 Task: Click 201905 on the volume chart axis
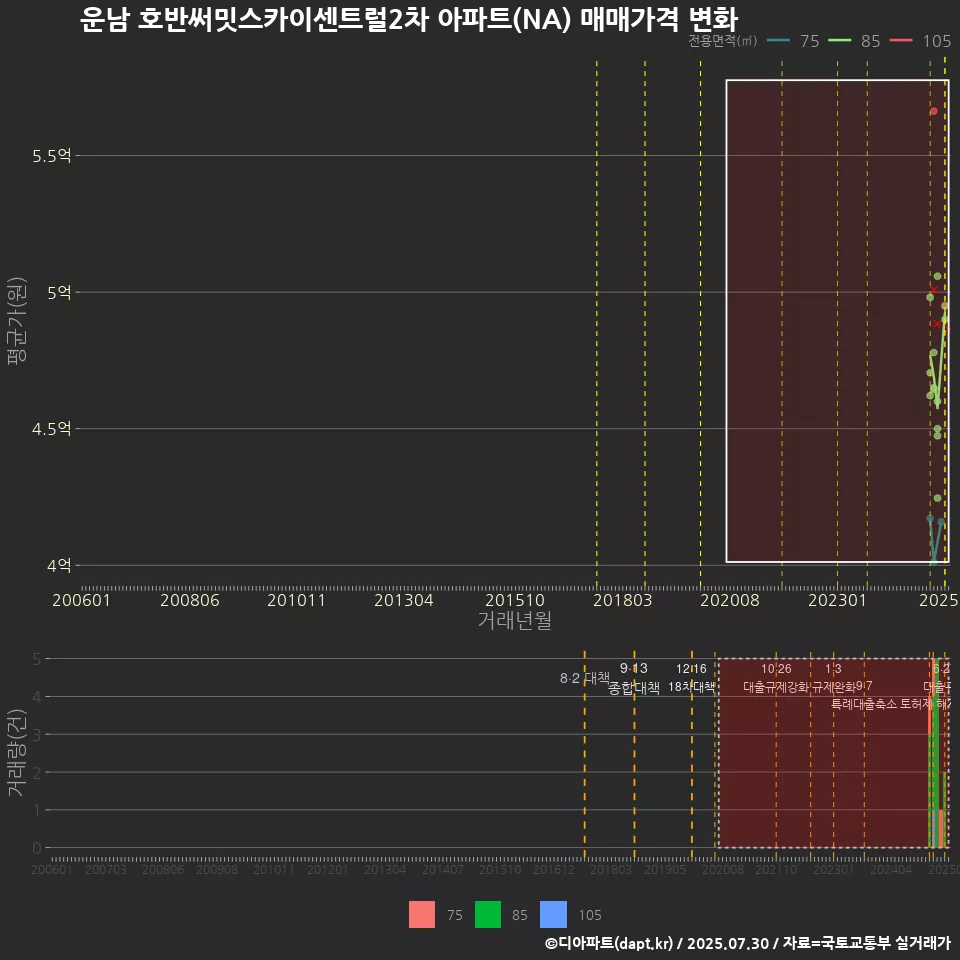click(665, 869)
